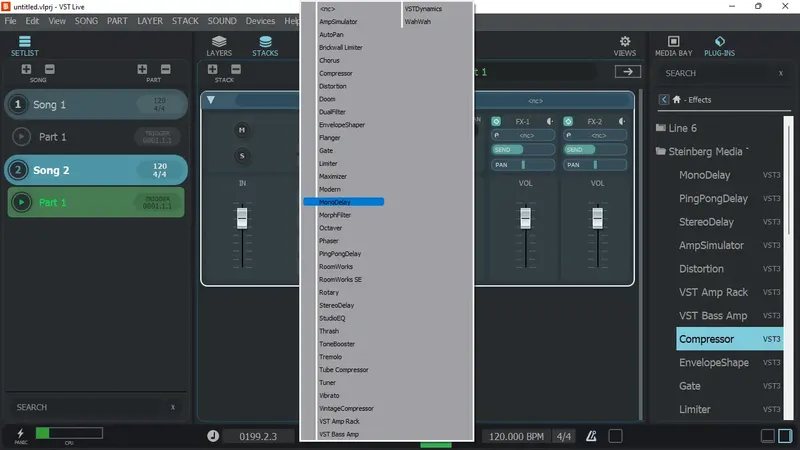Play Part 1 of Song 2
The width and height of the screenshot is (800, 450).
pyautogui.click(x=21, y=202)
